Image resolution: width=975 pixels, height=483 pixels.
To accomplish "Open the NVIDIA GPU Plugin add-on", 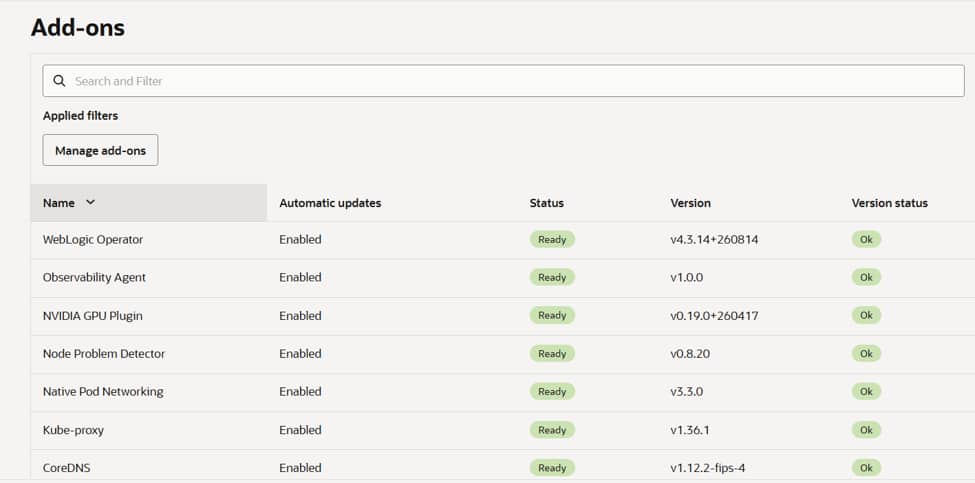I will tap(93, 316).
